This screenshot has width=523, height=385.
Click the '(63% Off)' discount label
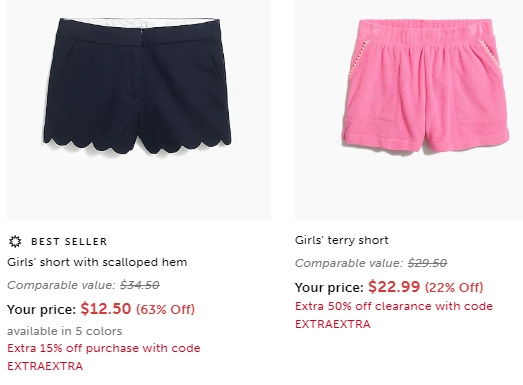[x=165, y=309]
